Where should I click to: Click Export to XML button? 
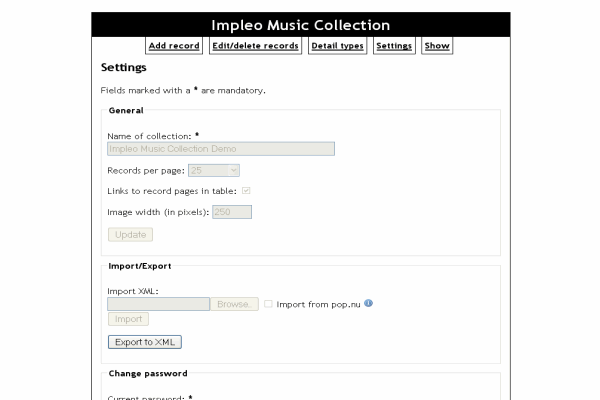[x=145, y=342]
